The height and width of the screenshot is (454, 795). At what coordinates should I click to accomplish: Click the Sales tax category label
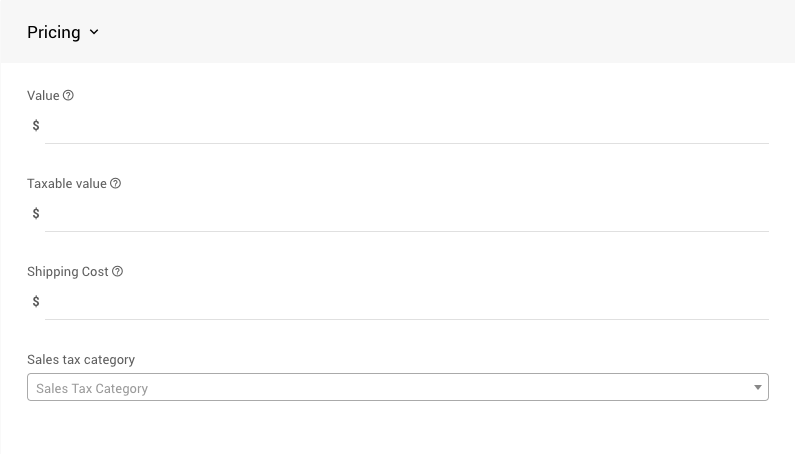[x=80, y=360]
